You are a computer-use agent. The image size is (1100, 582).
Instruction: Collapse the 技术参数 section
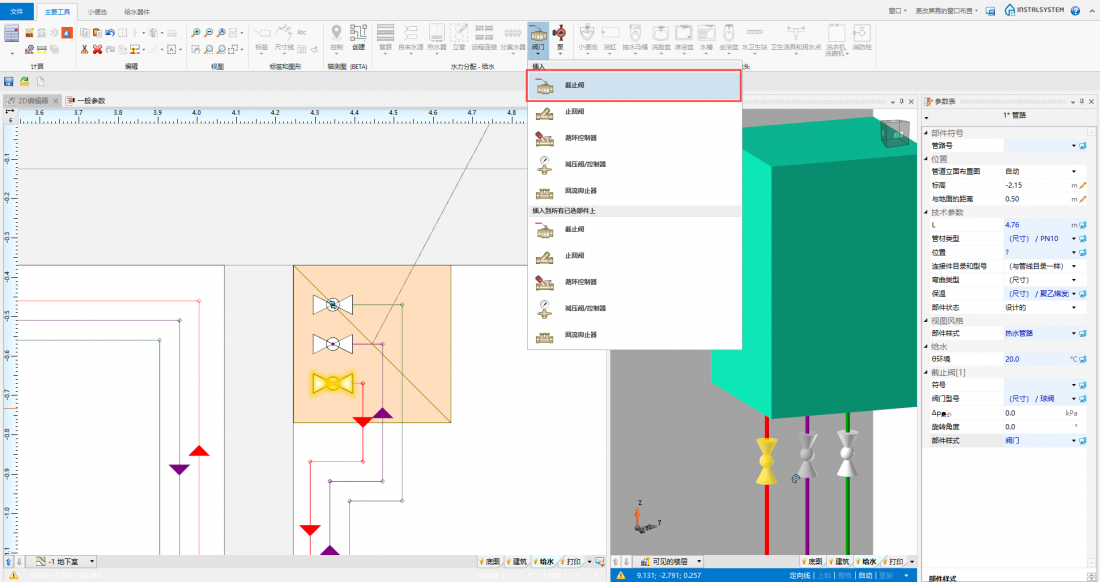tap(926, 212)
